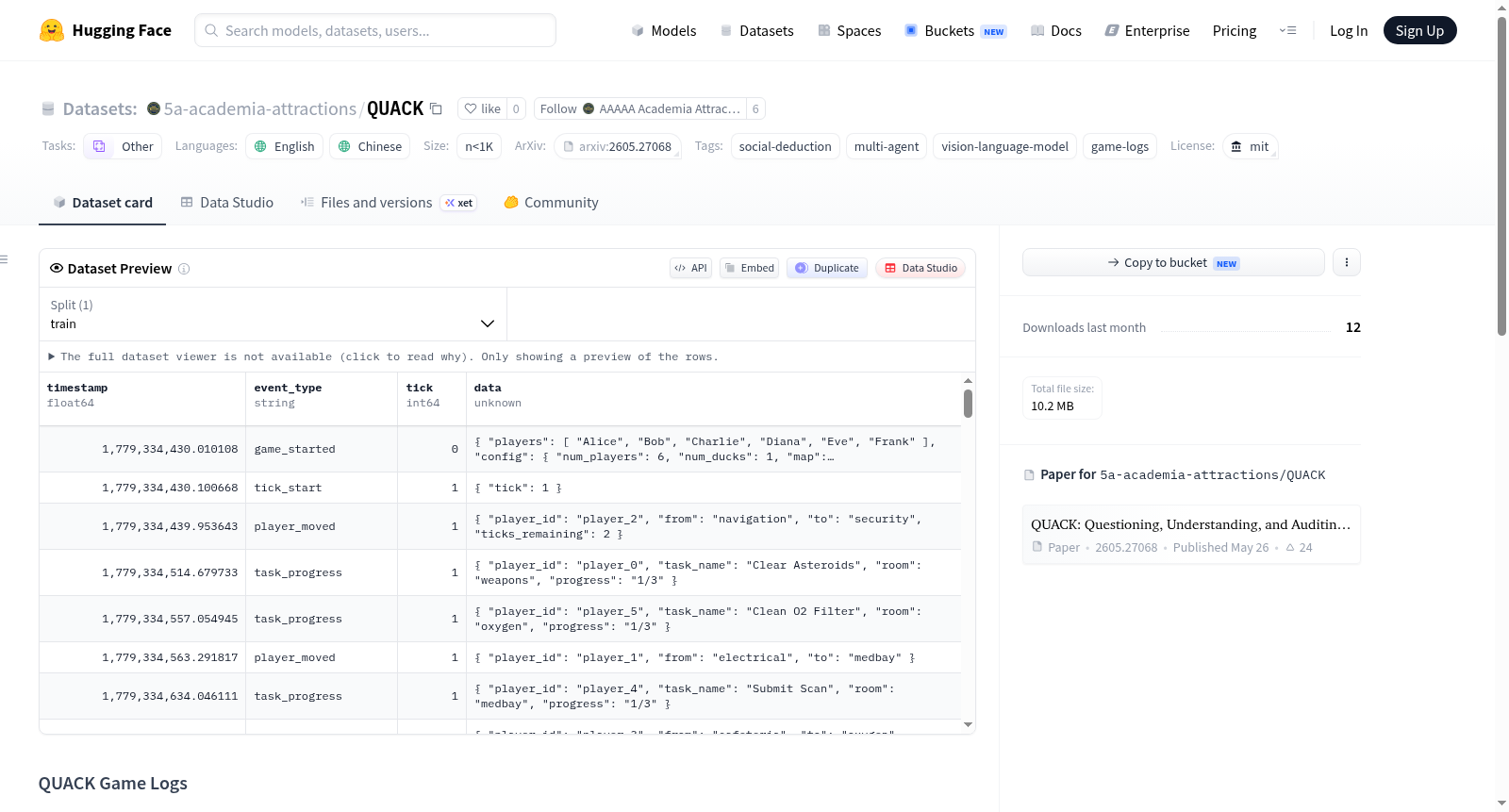Click the Embed button

(749, 268)
